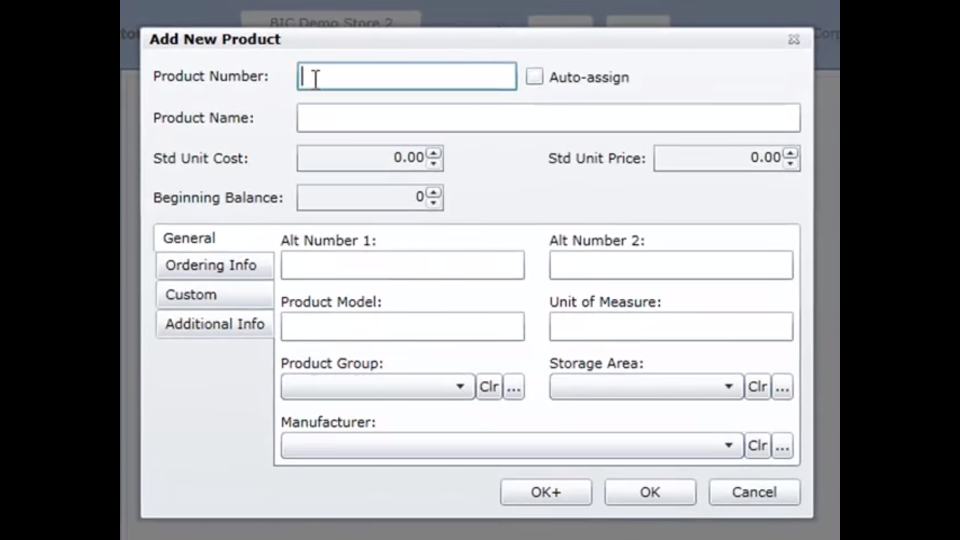Clear the Product Group selection
The height and width of the screenshot is (540, 960).
488,387
